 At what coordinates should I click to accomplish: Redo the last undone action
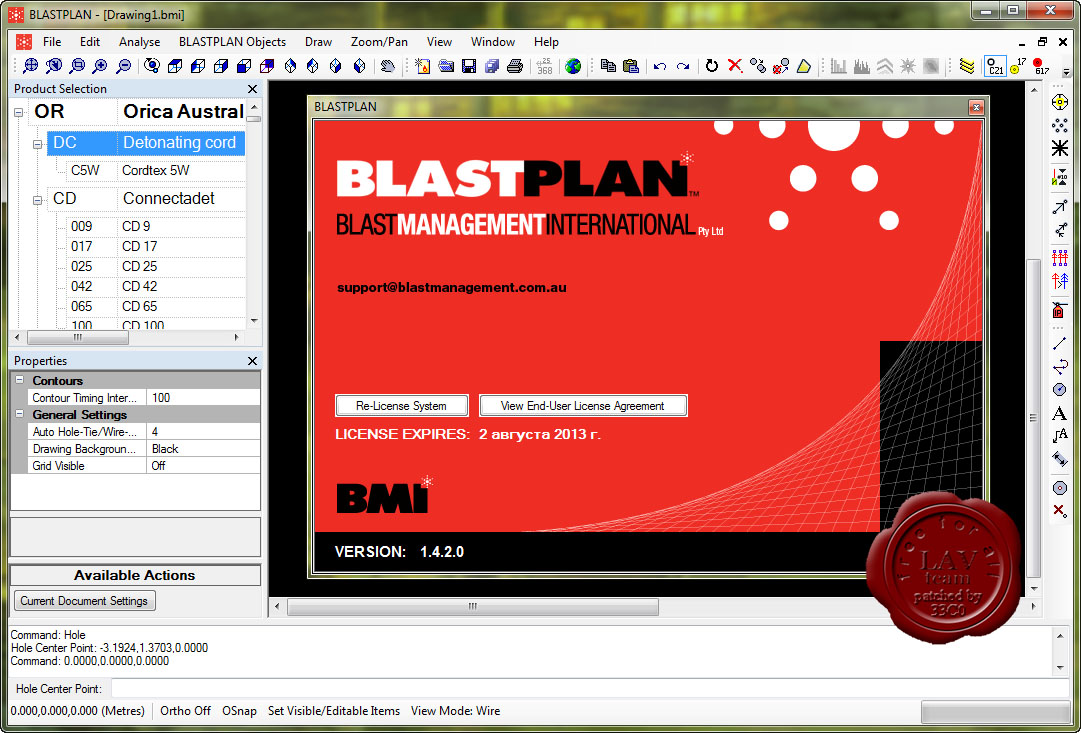(x=683, y=66)
